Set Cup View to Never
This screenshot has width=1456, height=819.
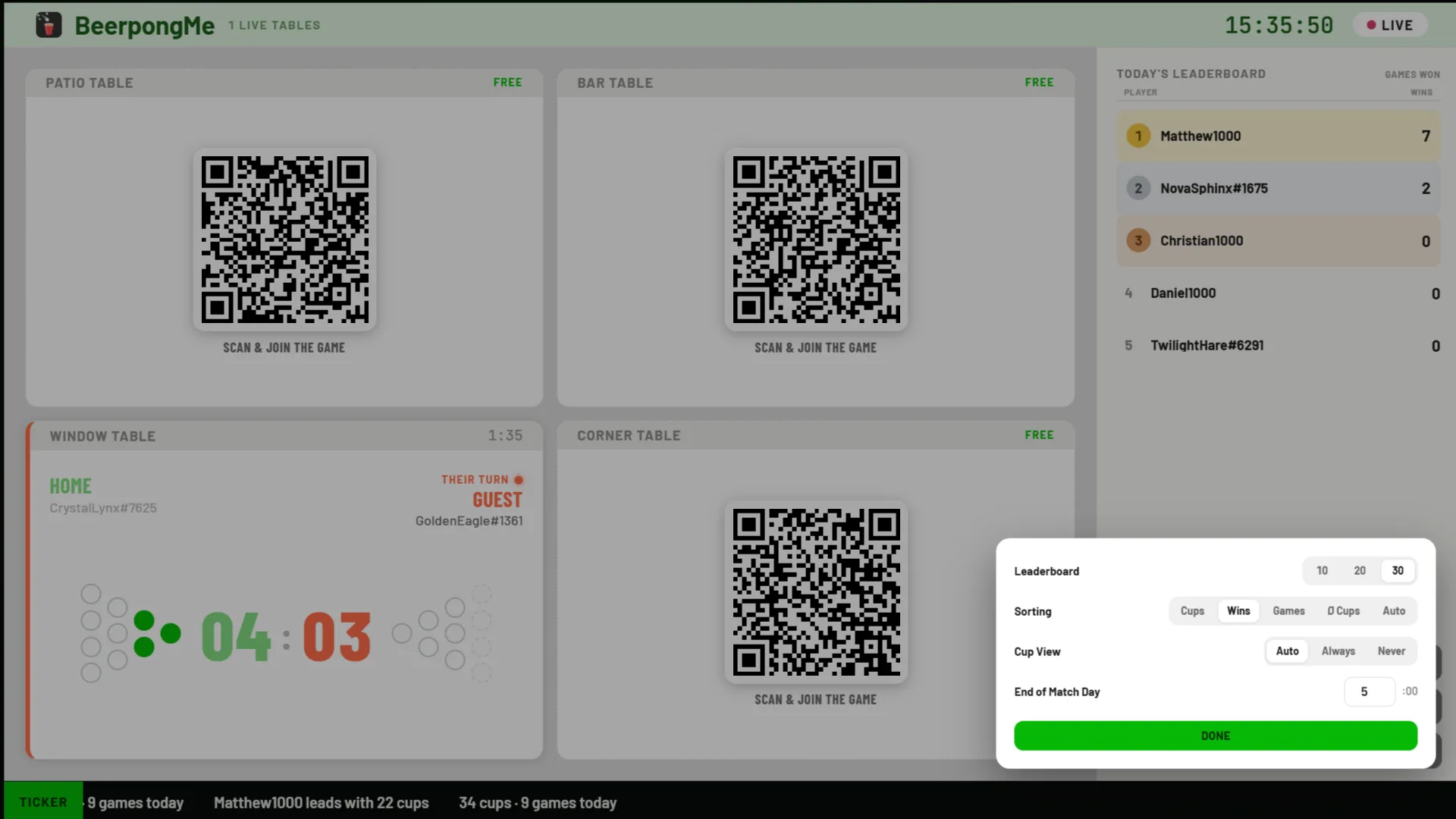[x=1391, y=651]
